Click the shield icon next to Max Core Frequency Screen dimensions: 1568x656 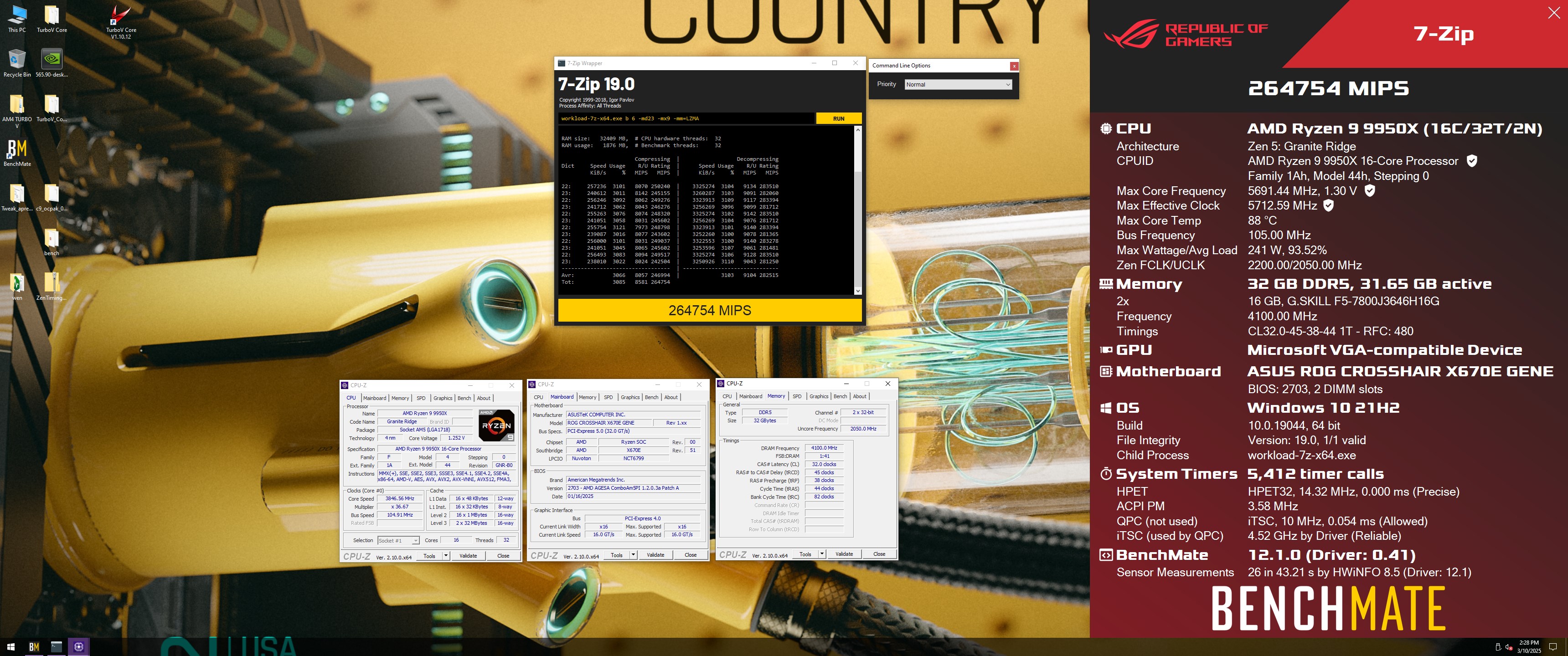1370,190
